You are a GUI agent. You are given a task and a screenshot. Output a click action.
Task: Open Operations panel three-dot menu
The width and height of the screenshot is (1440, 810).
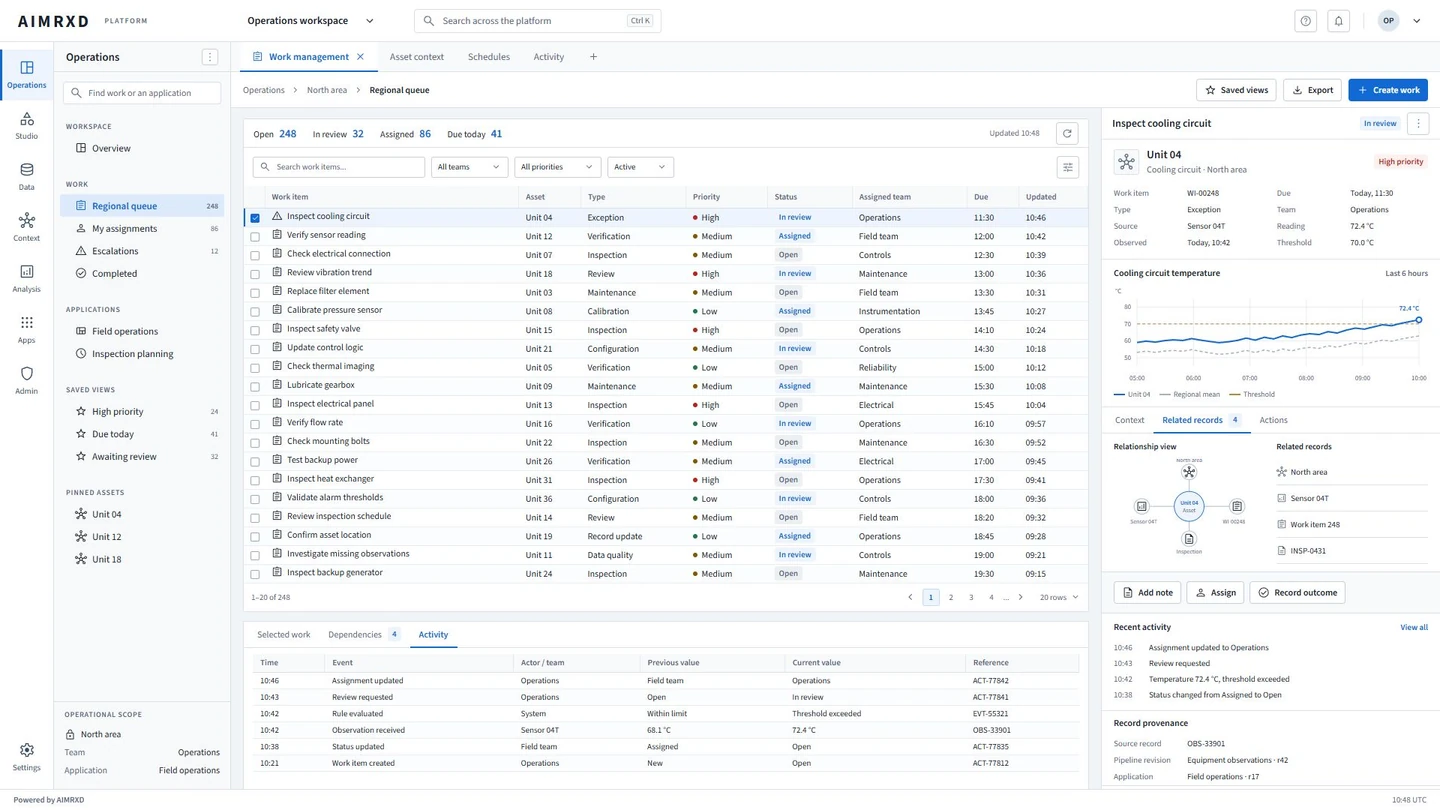pos(209,57)
